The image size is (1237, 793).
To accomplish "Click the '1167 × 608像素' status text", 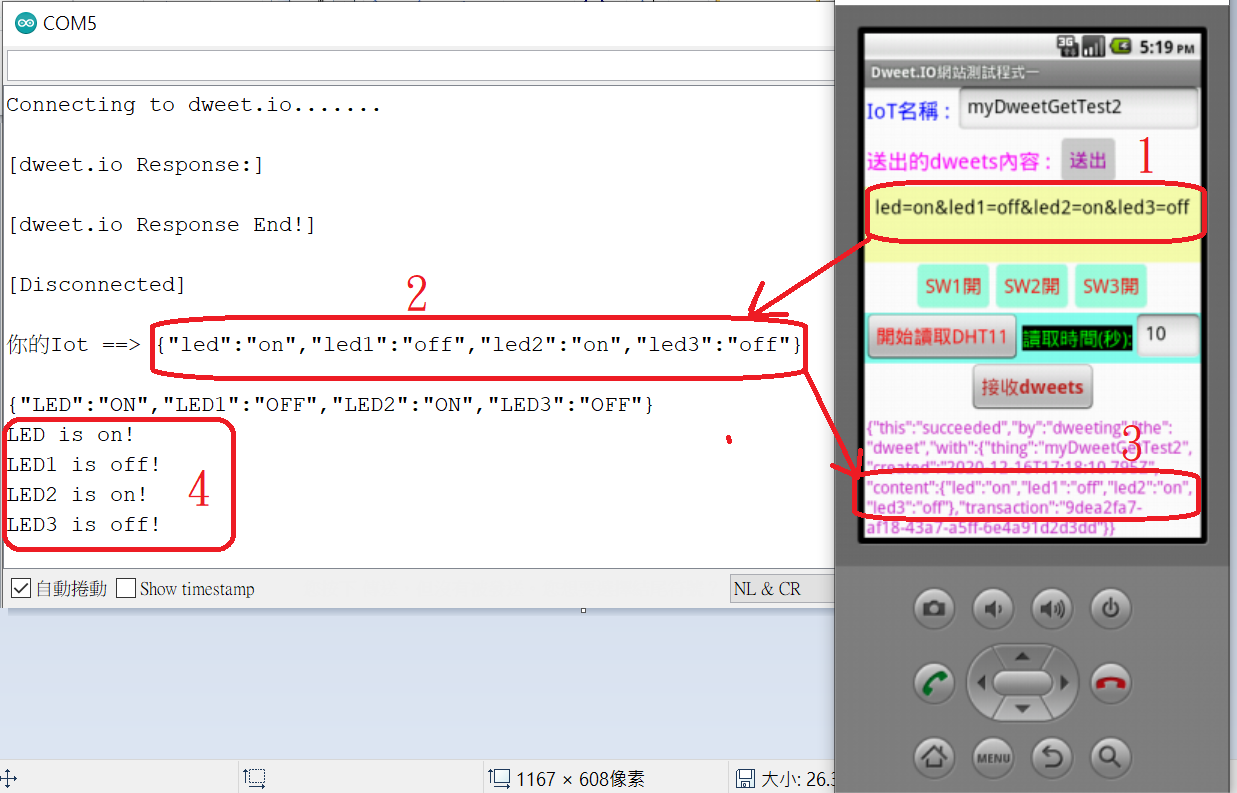I will [580, 779].
